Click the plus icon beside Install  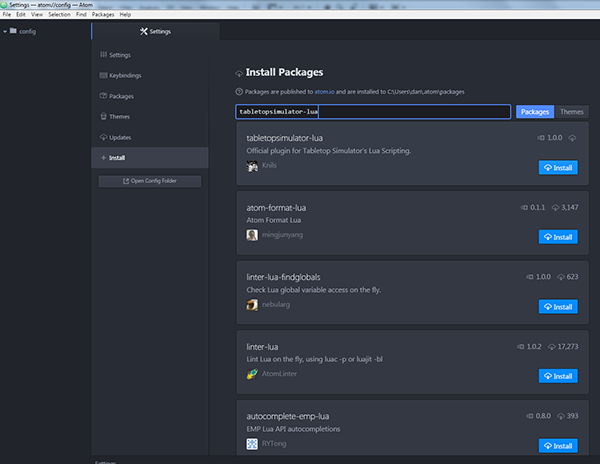click(x=103, y=158)
